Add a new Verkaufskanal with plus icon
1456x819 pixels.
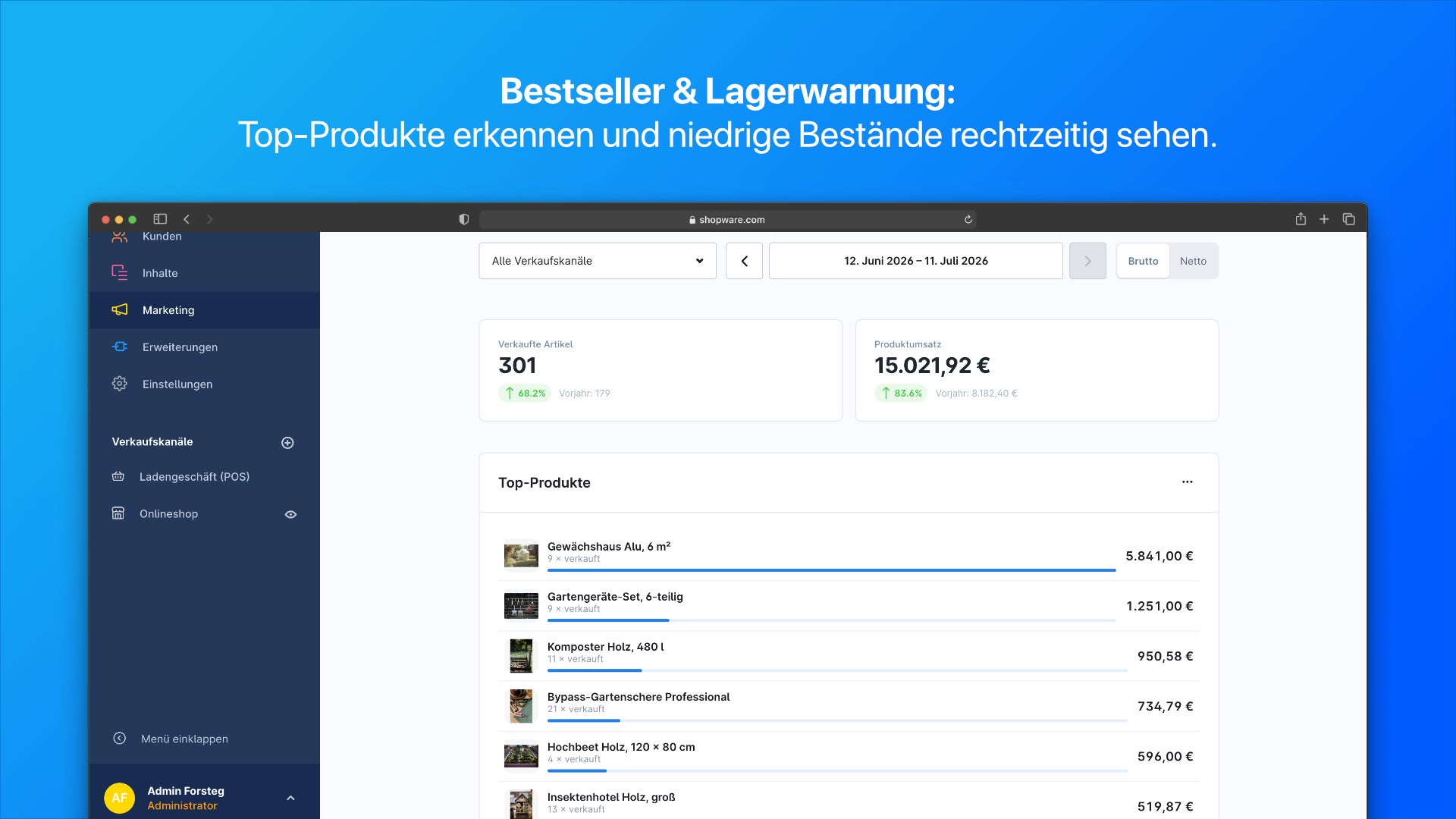(x=287, y=443)
